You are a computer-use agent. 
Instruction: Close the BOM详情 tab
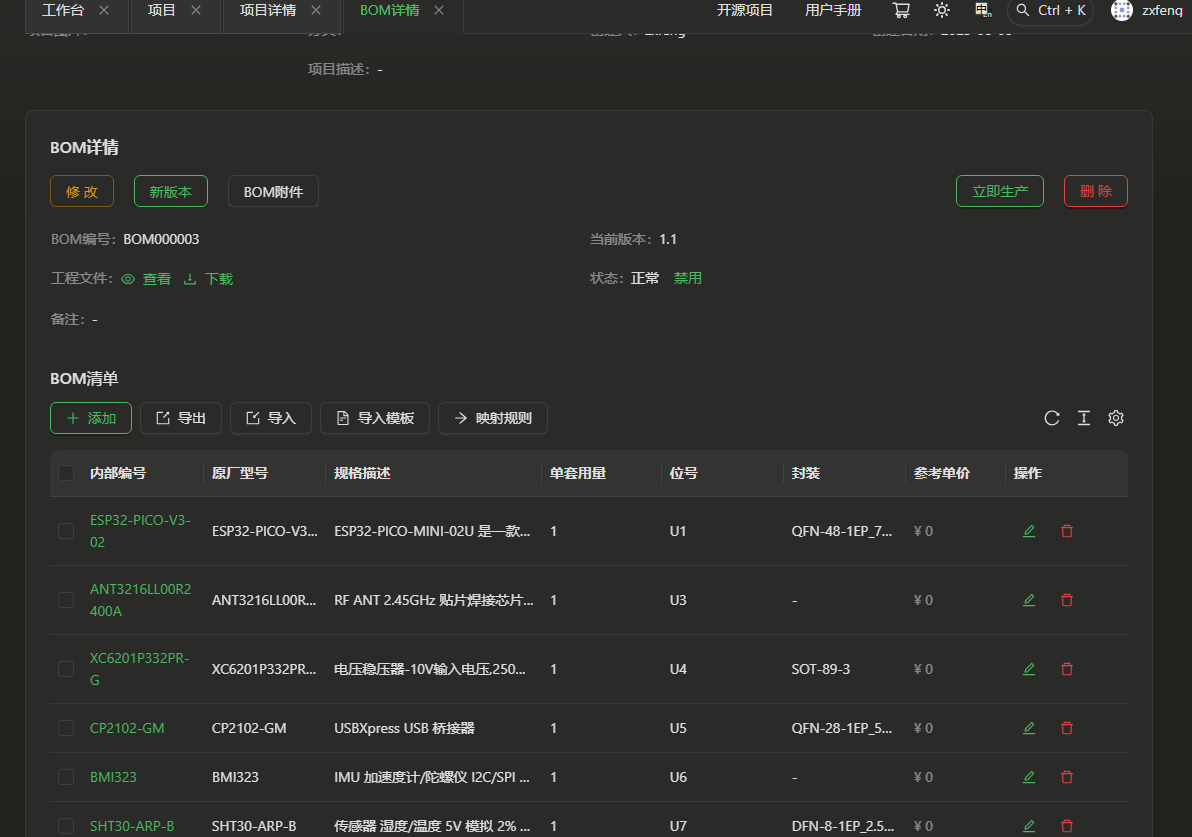(x=439, y=10)
